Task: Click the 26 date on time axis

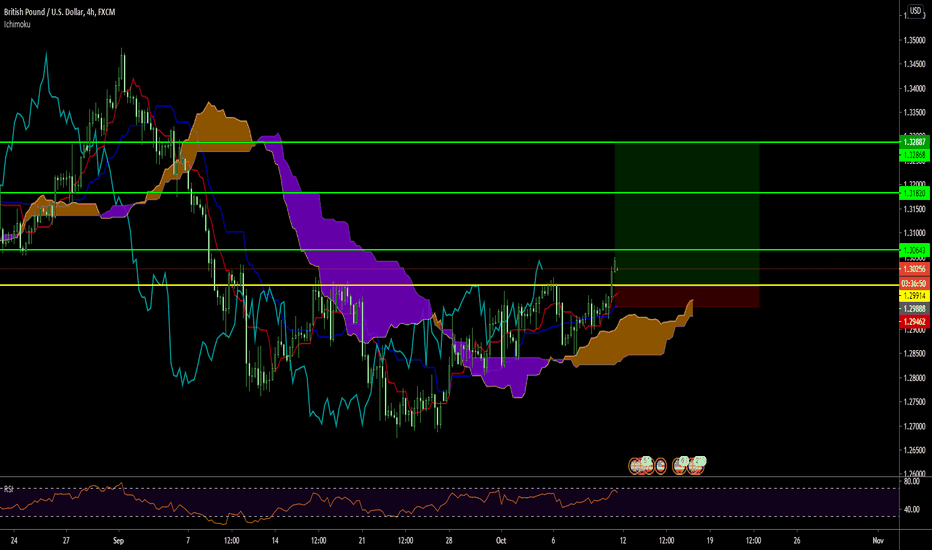Action: click(797, 540)
